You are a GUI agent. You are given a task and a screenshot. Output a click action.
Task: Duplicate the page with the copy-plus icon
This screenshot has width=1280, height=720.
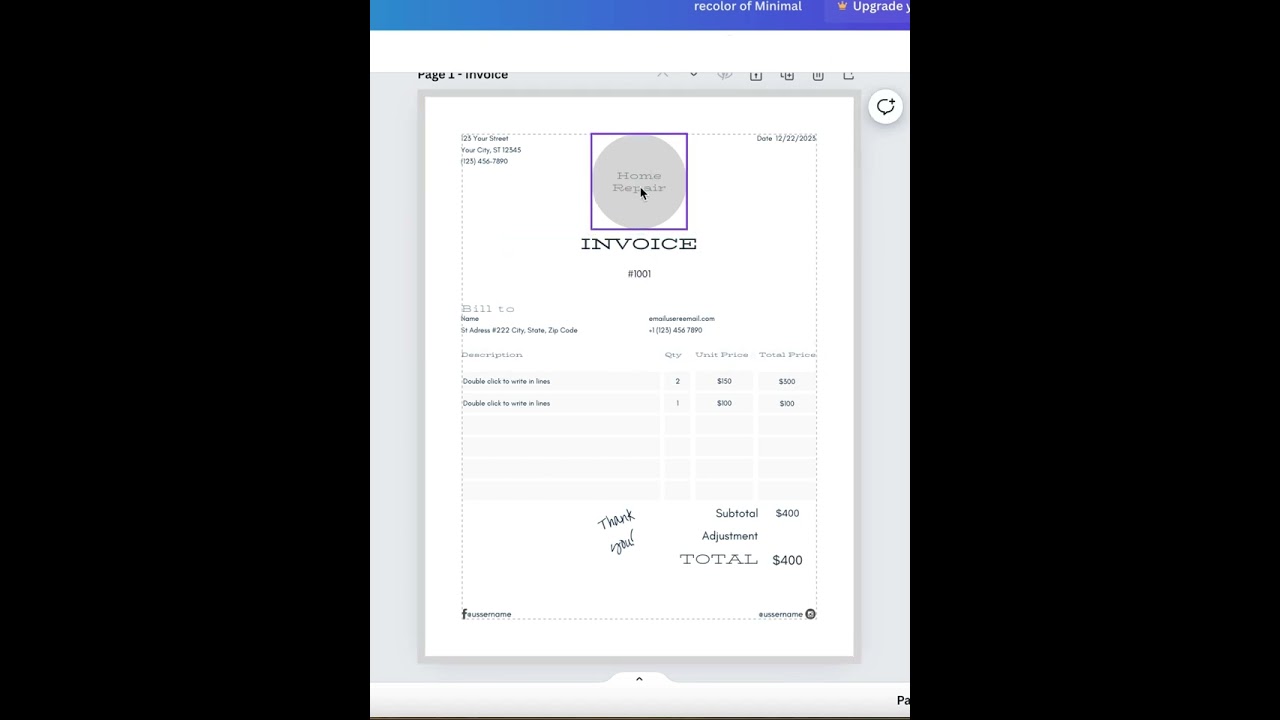click(787, 75)
